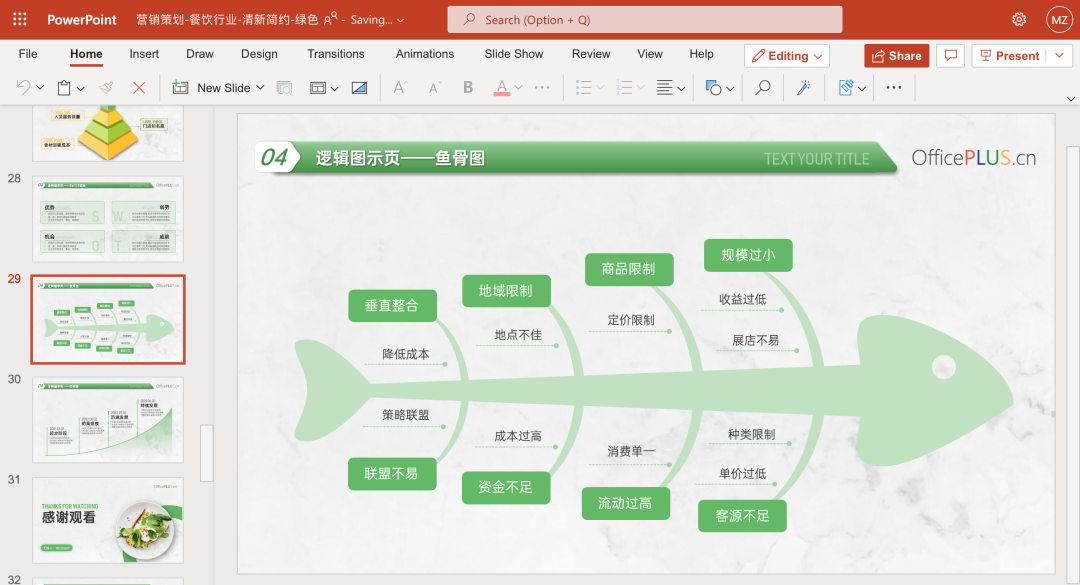Increase font size with larger A icon
This screenshot has height=585, width=1080.
coord(400,88)
